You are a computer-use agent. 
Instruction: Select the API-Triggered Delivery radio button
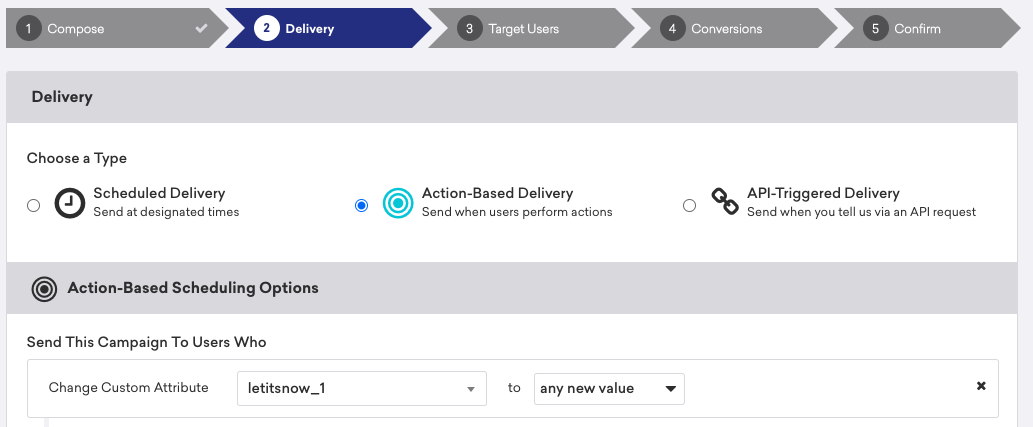click(x=689, y=205)
